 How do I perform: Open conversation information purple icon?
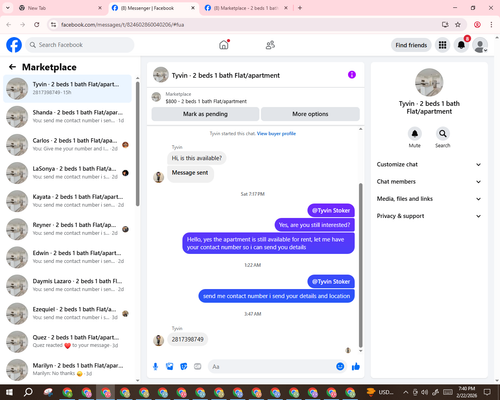coord(352,75)
